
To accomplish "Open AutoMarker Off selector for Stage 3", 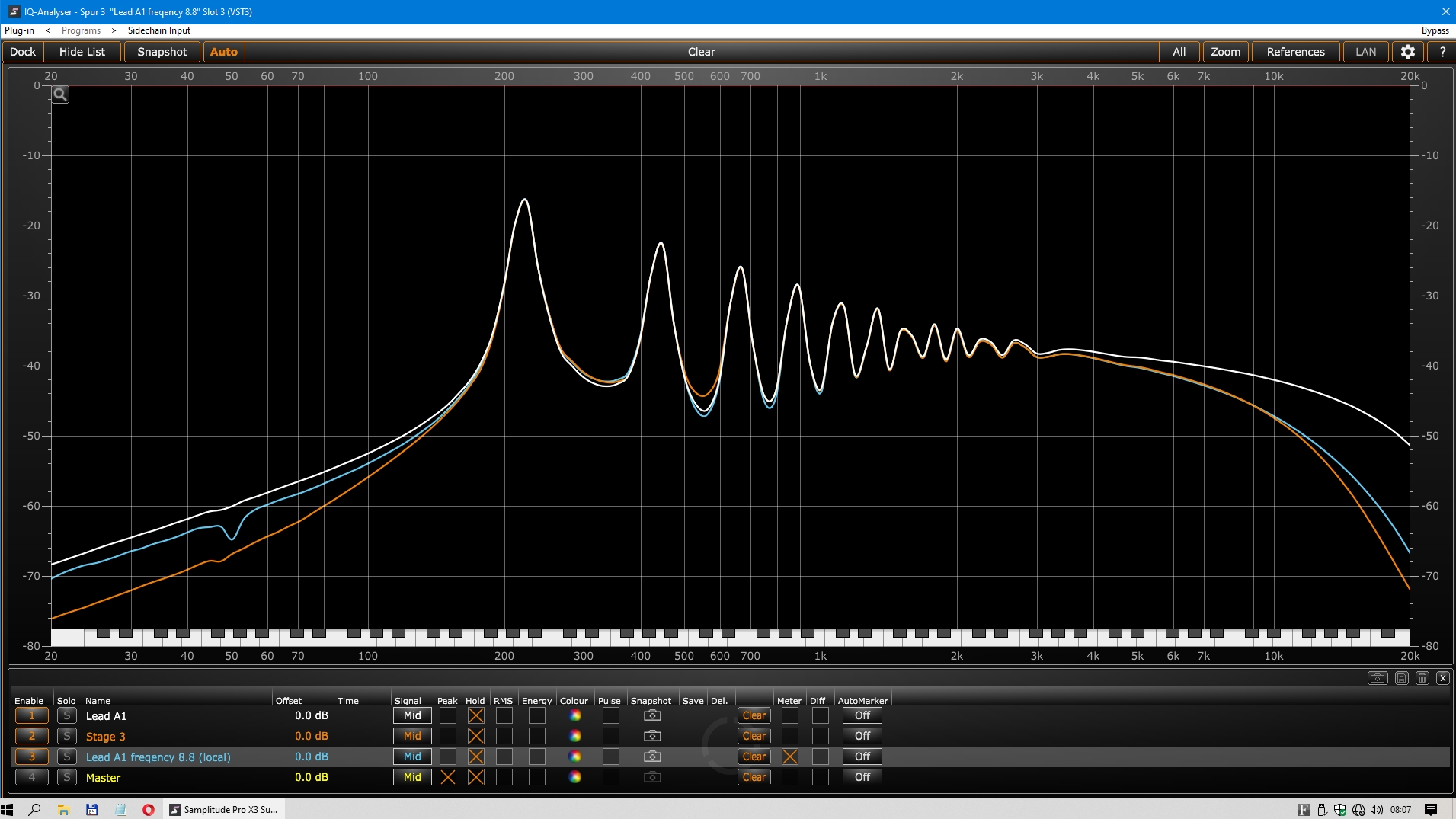I will click(x=862, y=736).
